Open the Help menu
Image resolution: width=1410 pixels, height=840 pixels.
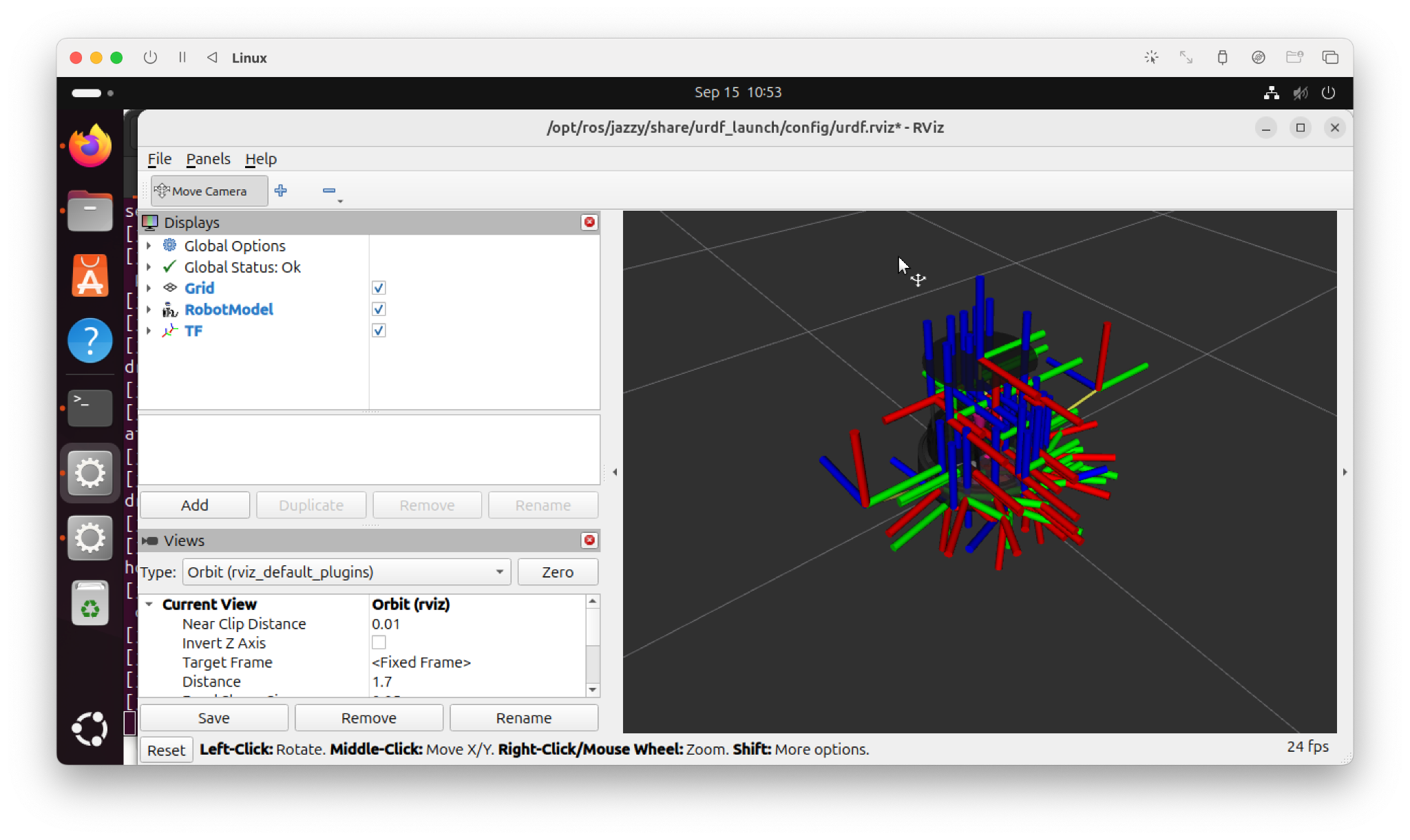[260, 158]
